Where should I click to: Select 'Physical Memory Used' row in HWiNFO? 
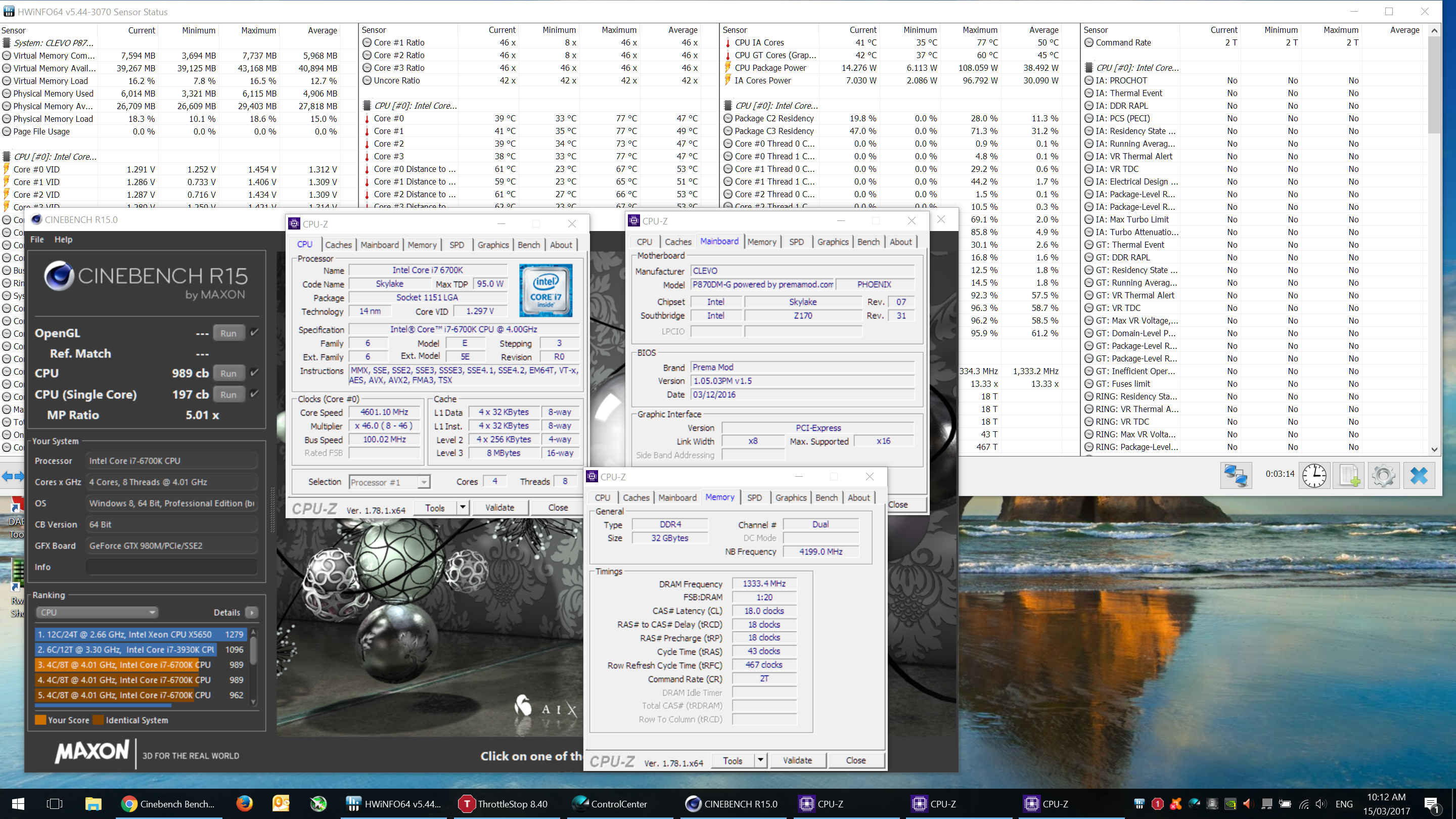(x=179, y=93)
